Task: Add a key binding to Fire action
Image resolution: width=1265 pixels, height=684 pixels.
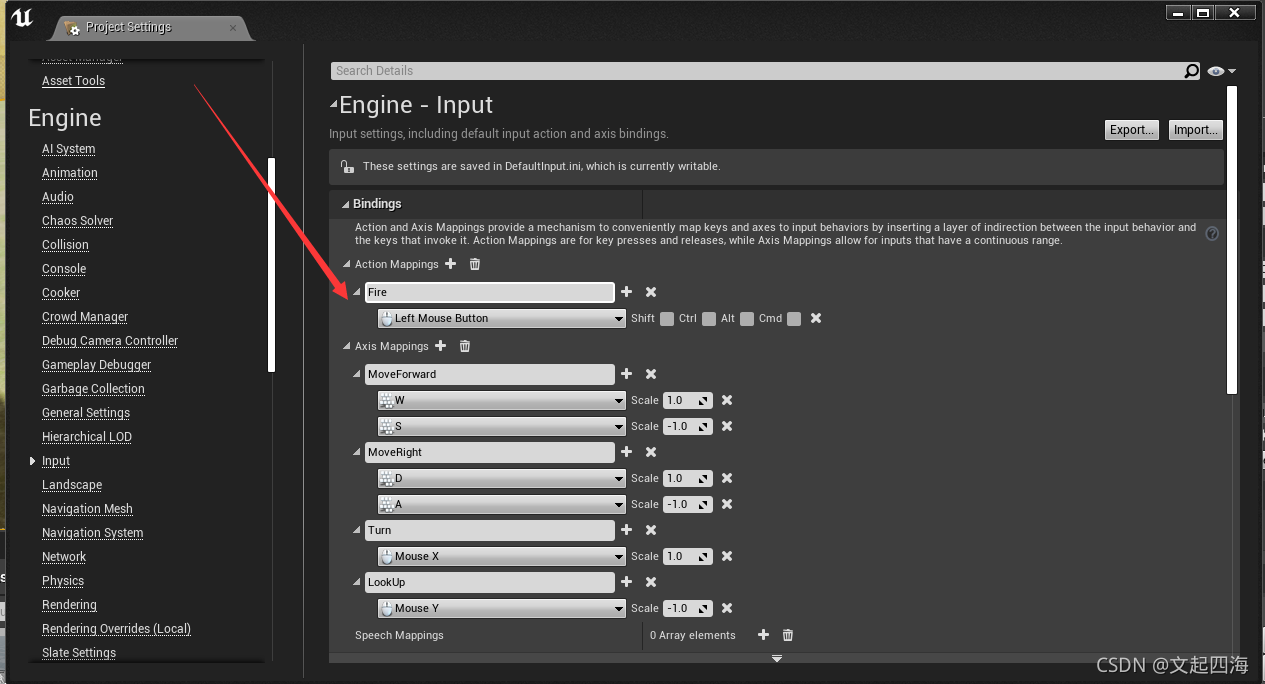Action: click(x=627, y=292)
